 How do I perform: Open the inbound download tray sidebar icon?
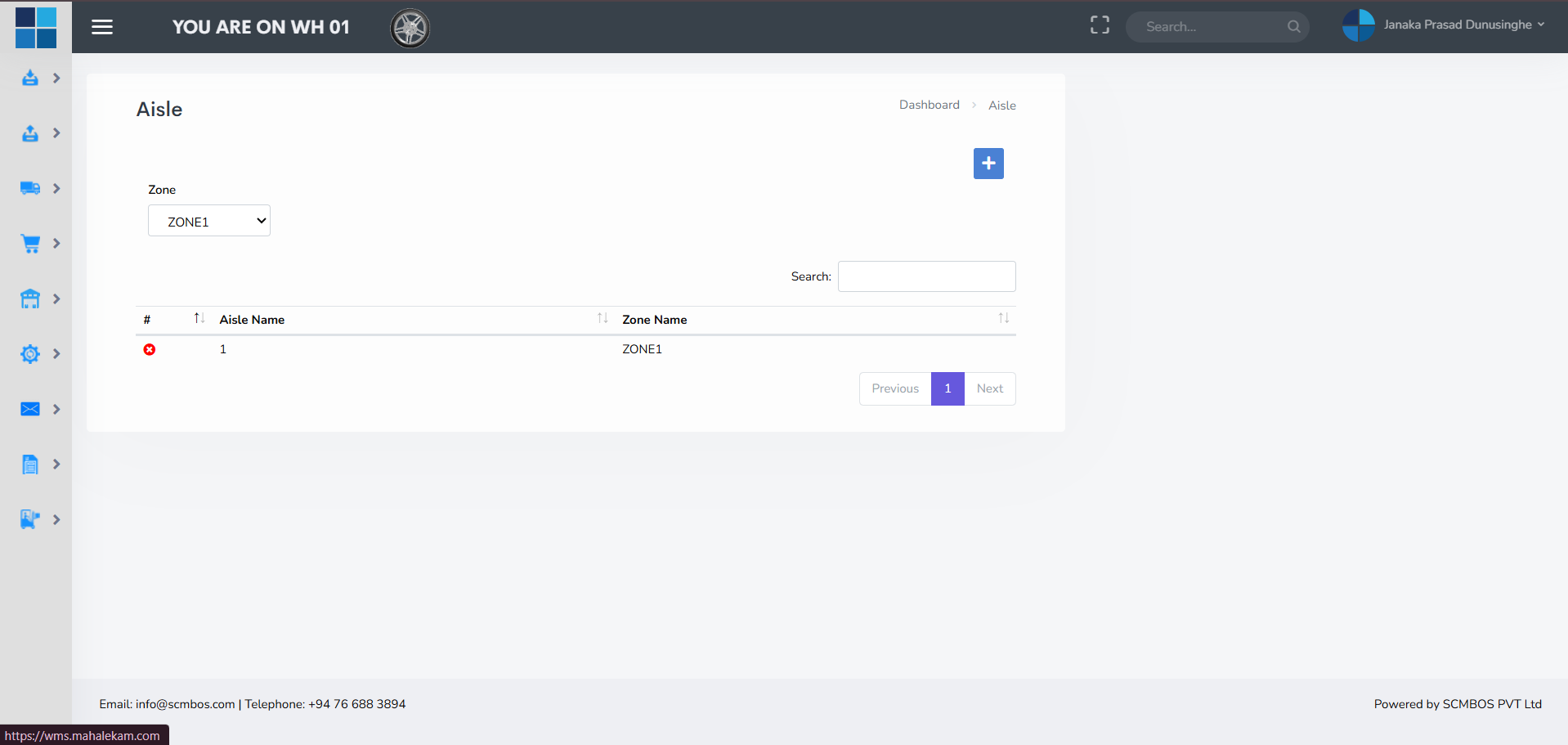[x=30, y=79]
